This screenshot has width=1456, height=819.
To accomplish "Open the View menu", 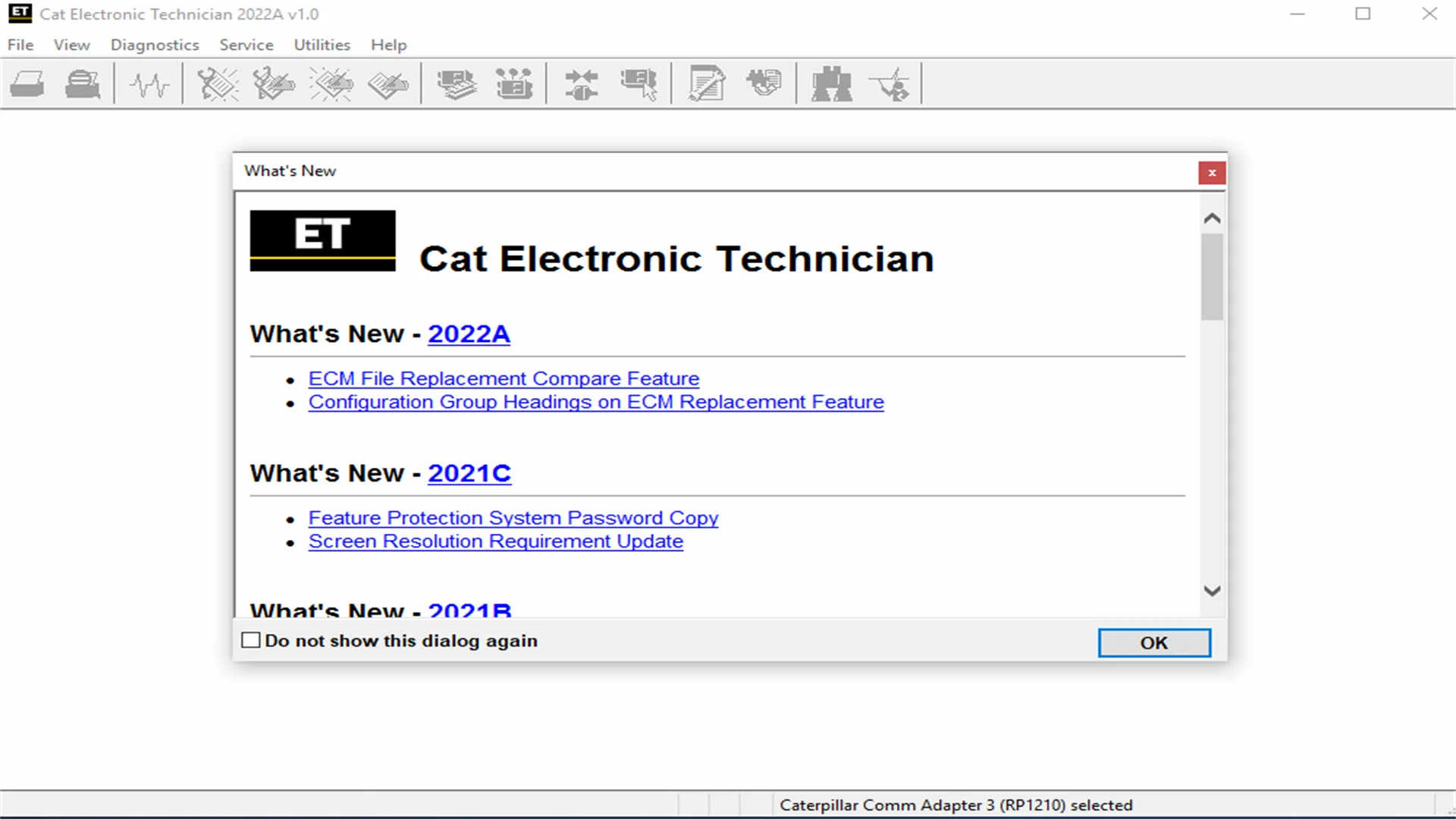I will (x=72, y=45).
